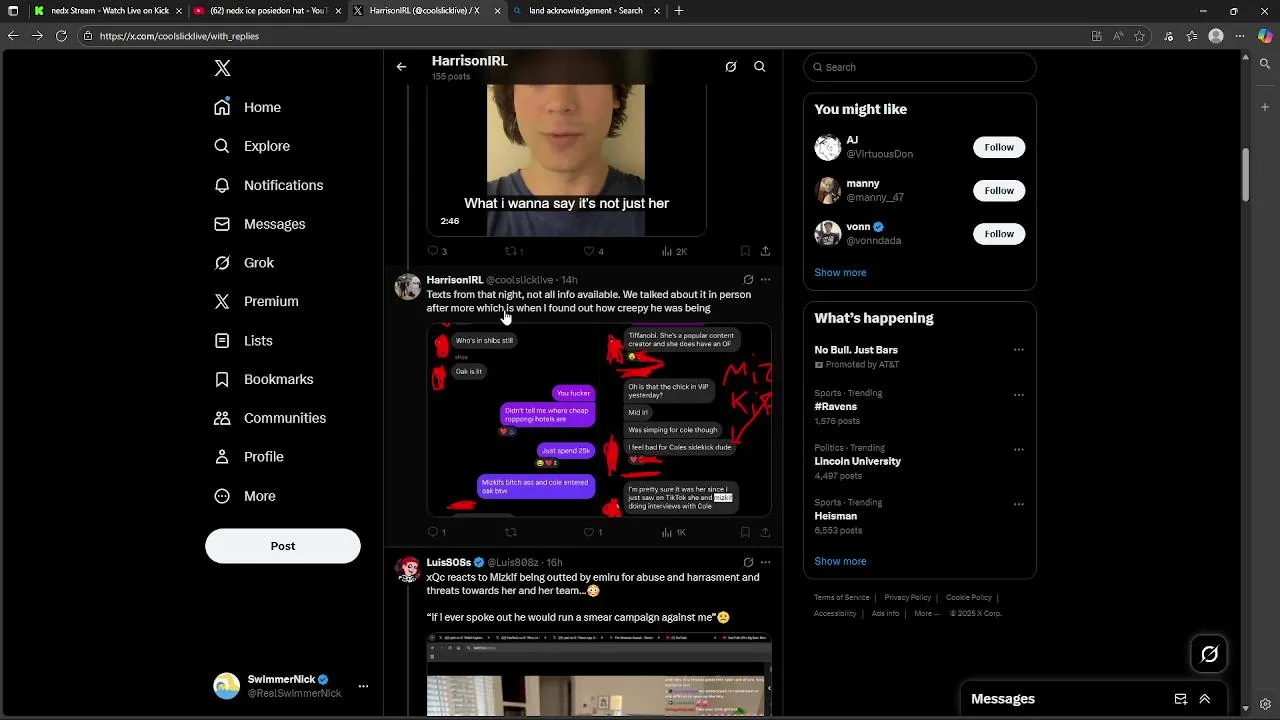Image resolution: width=1280 pixels, height=720 pixels.
Task: Click the Profile icon in sidebar
Action: point(222,457)
